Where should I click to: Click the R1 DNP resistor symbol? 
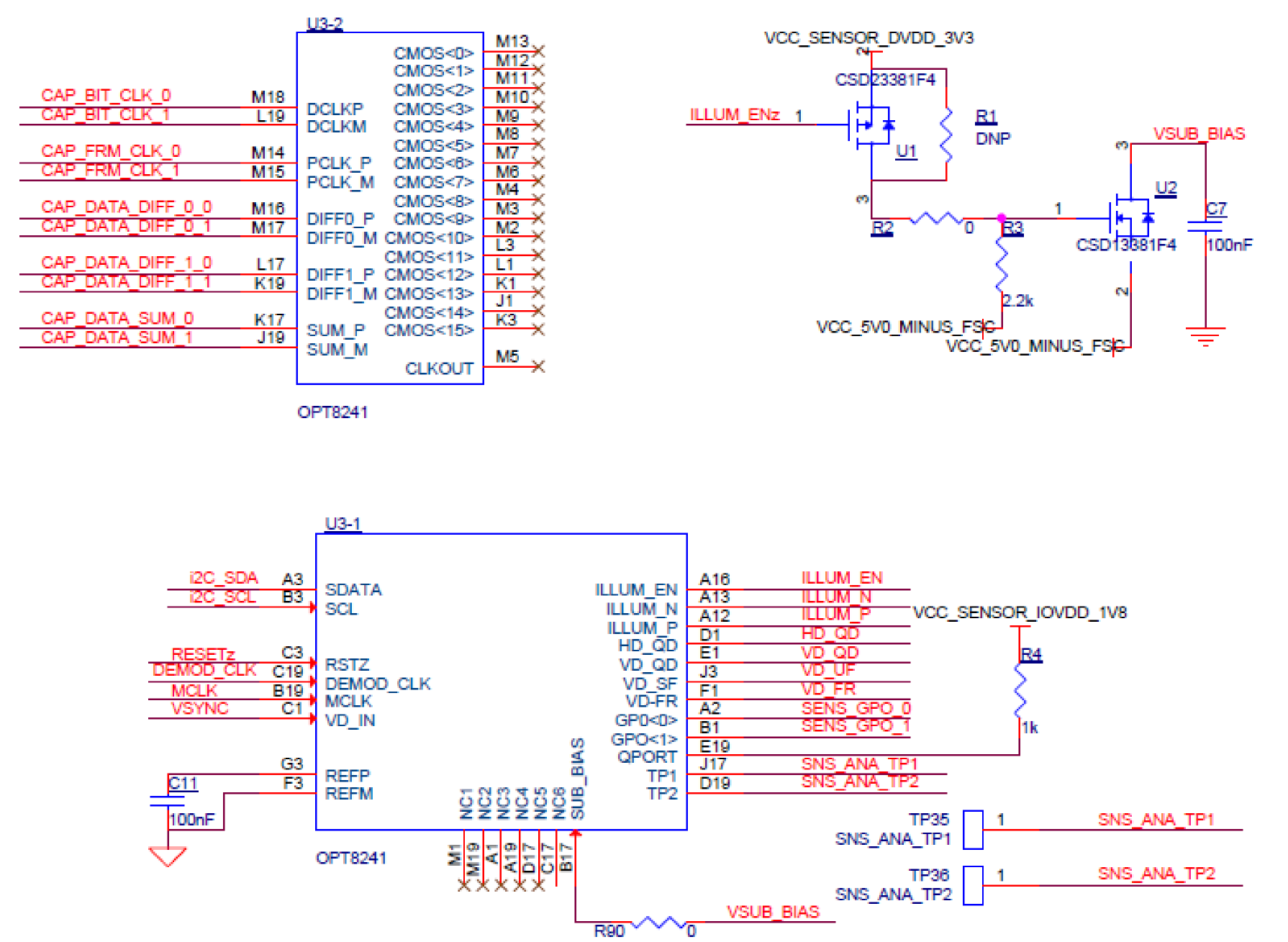pos(946,135)
